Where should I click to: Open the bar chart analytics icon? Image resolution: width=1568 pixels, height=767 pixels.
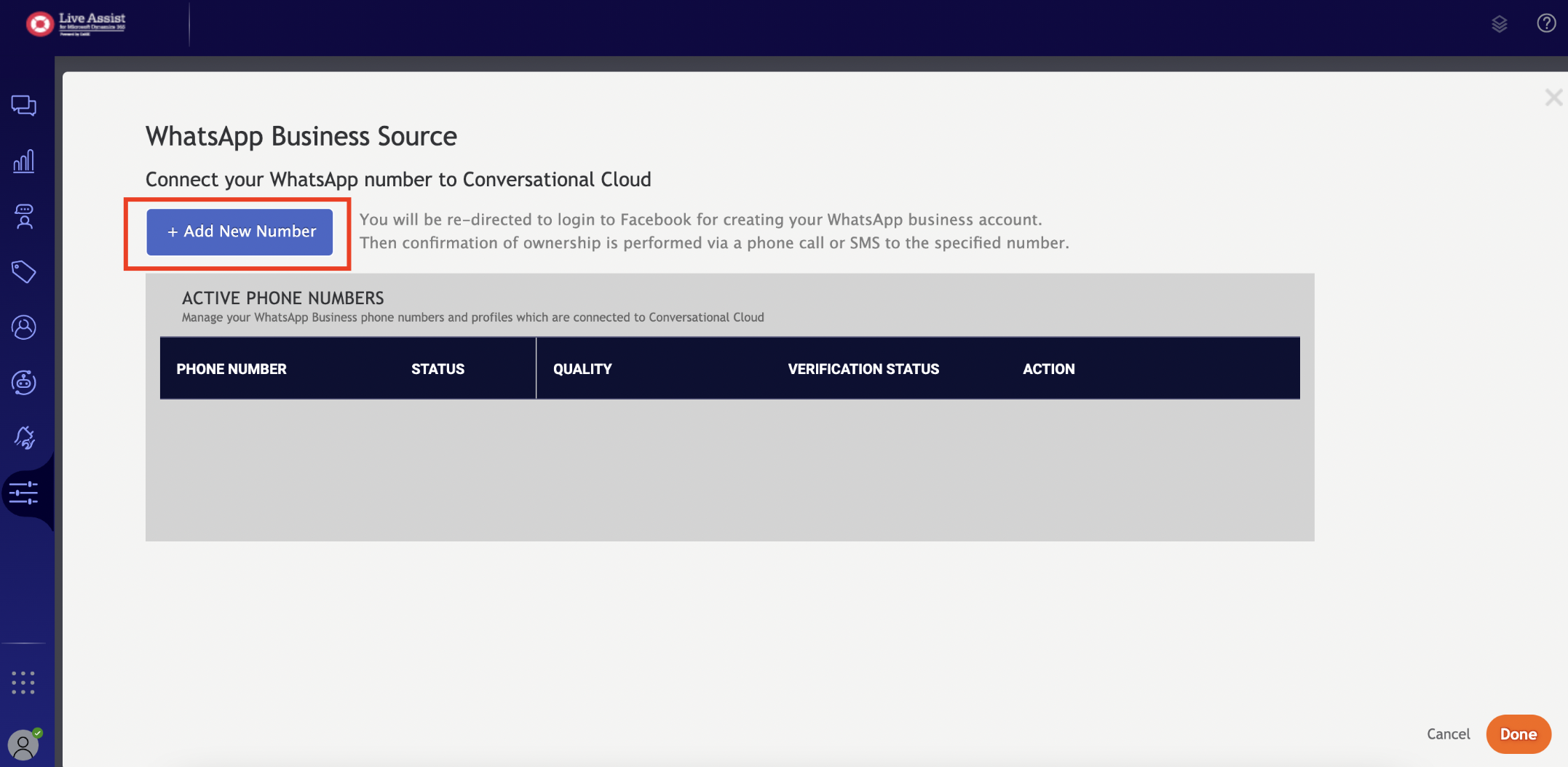pyautogui.click(x=24, y=161)
